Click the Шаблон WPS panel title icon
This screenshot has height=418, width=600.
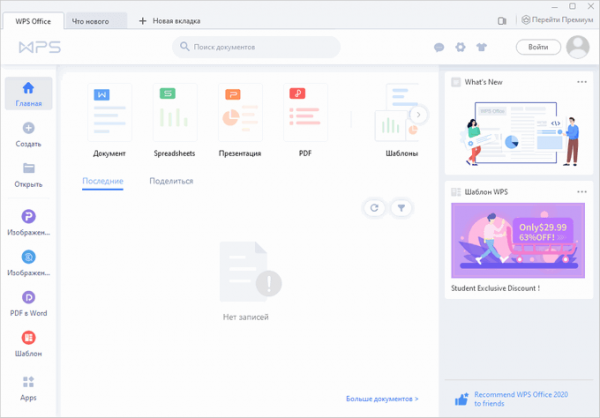point(456,192)
